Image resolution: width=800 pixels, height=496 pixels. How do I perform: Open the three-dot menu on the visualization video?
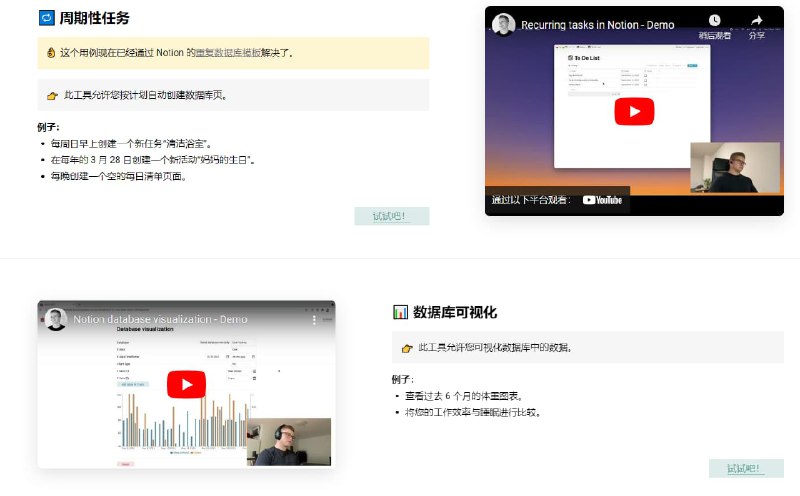[314, 320]
